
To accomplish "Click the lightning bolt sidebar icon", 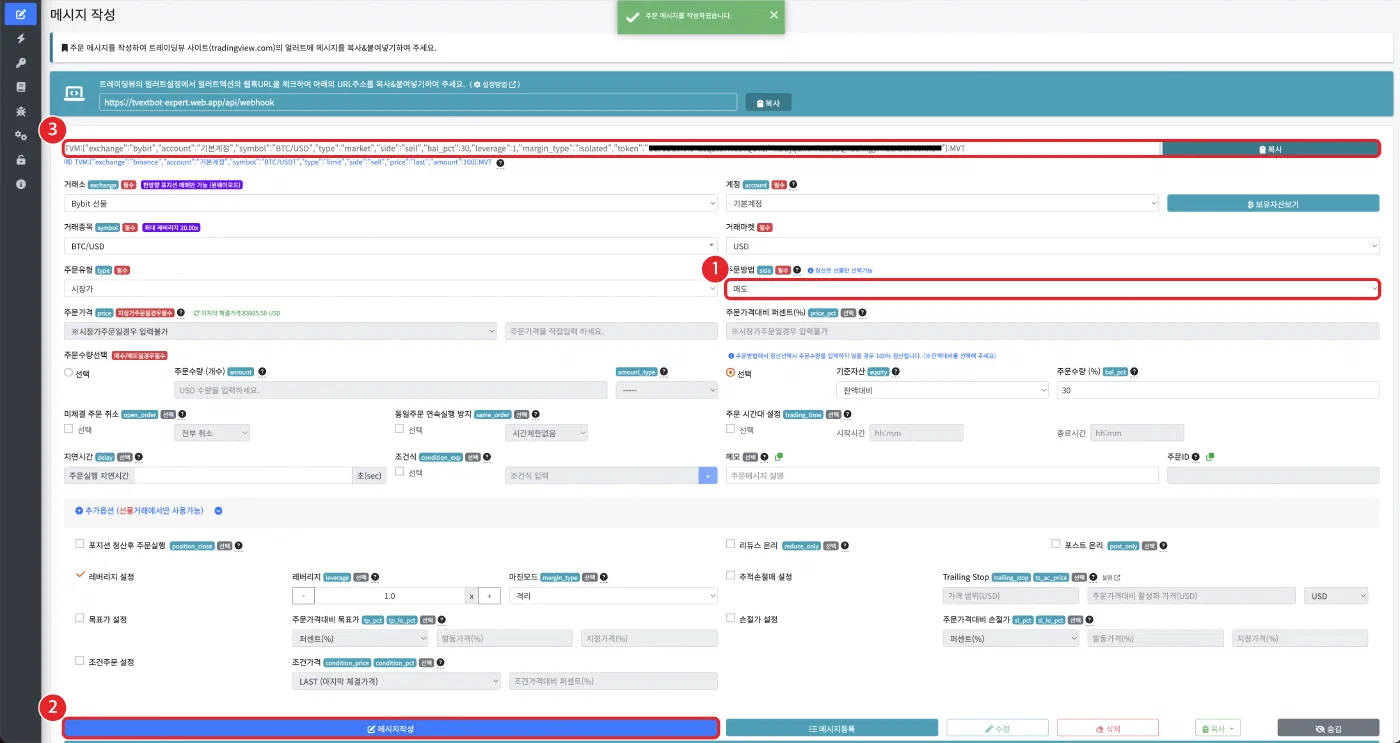I will [x=21, y=39].
